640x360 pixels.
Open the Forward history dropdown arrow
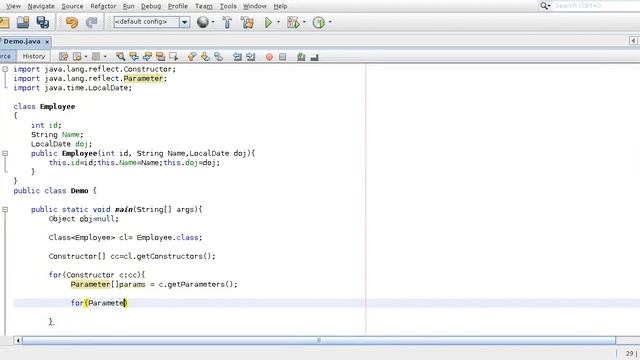point(105,57)
